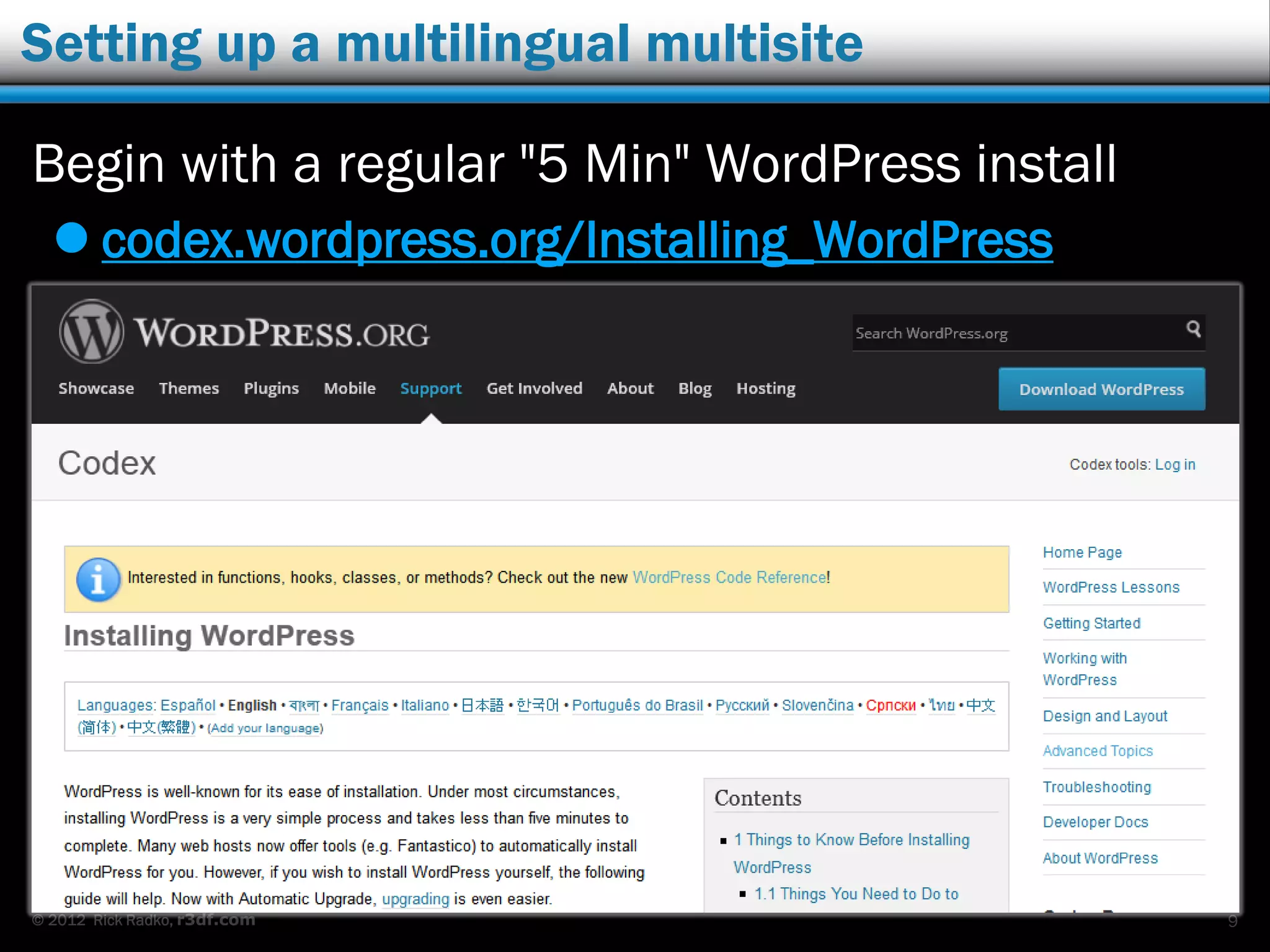
Task: Open the Advanced Topics sidebar link
Action: pyautogui.click(x=1098, y=751)
